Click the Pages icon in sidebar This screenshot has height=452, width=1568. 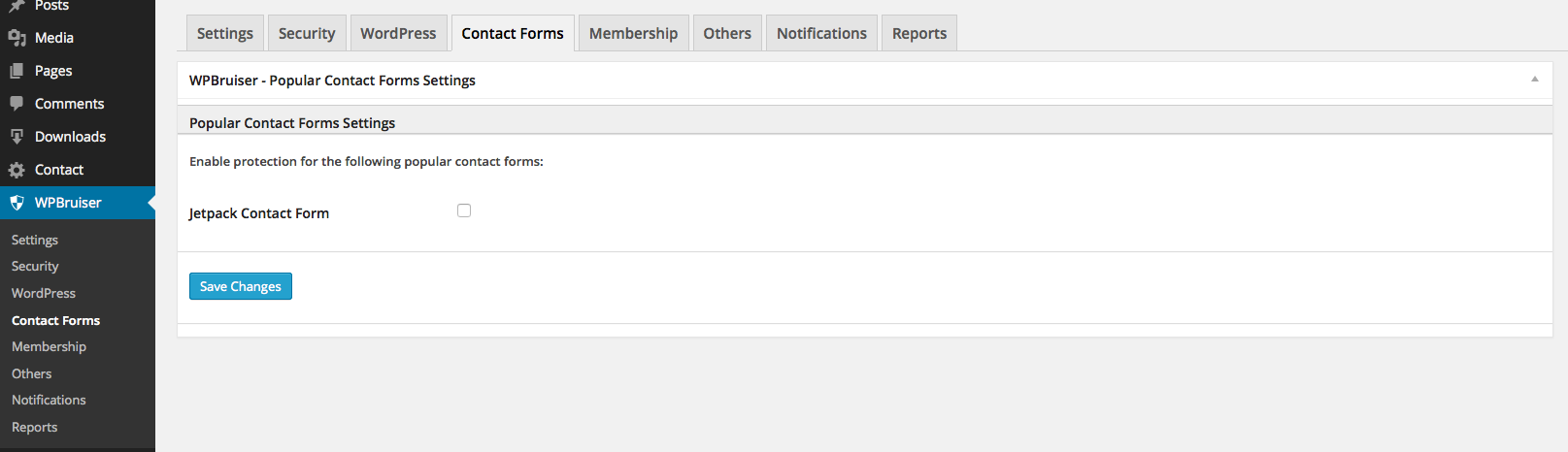[17, 71]
